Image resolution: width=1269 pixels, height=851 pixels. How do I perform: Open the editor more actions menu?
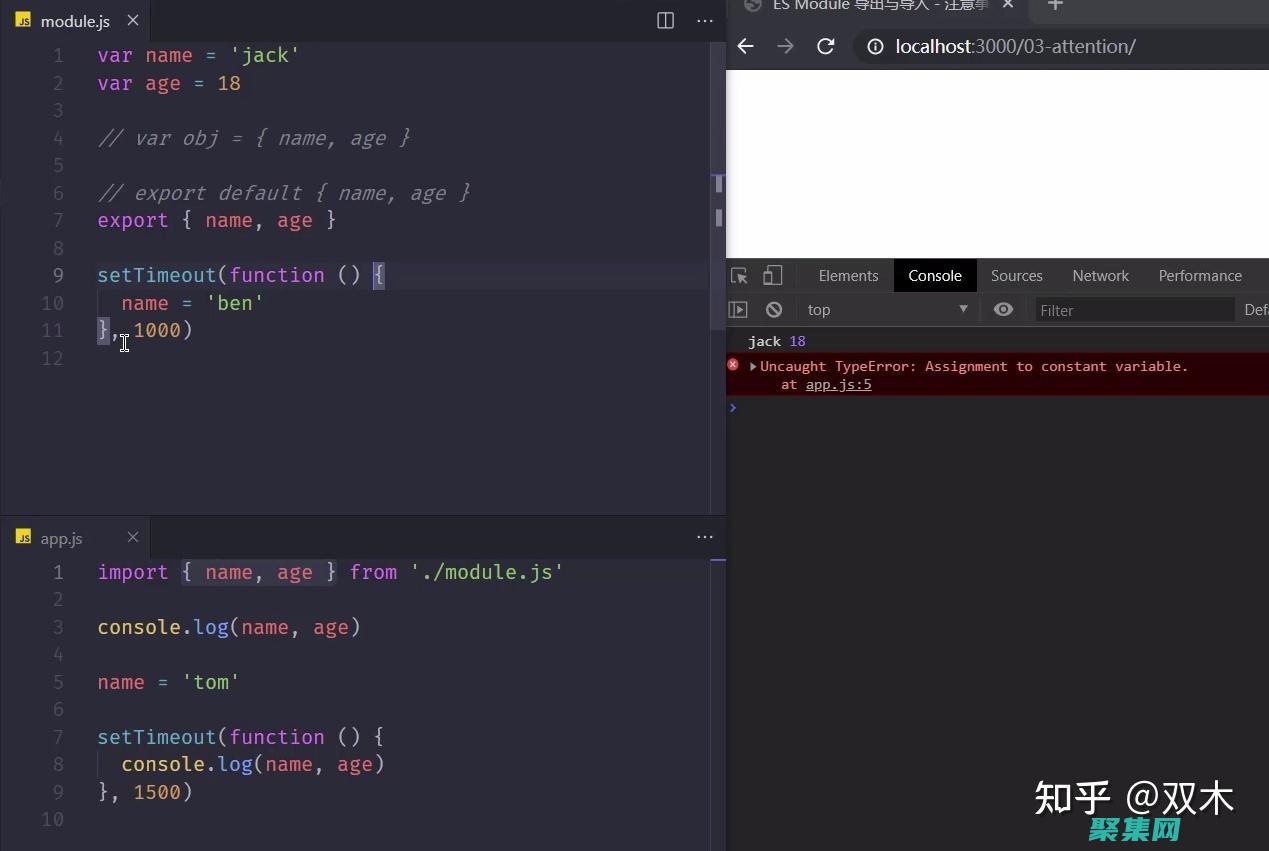(x=705, y=20)
